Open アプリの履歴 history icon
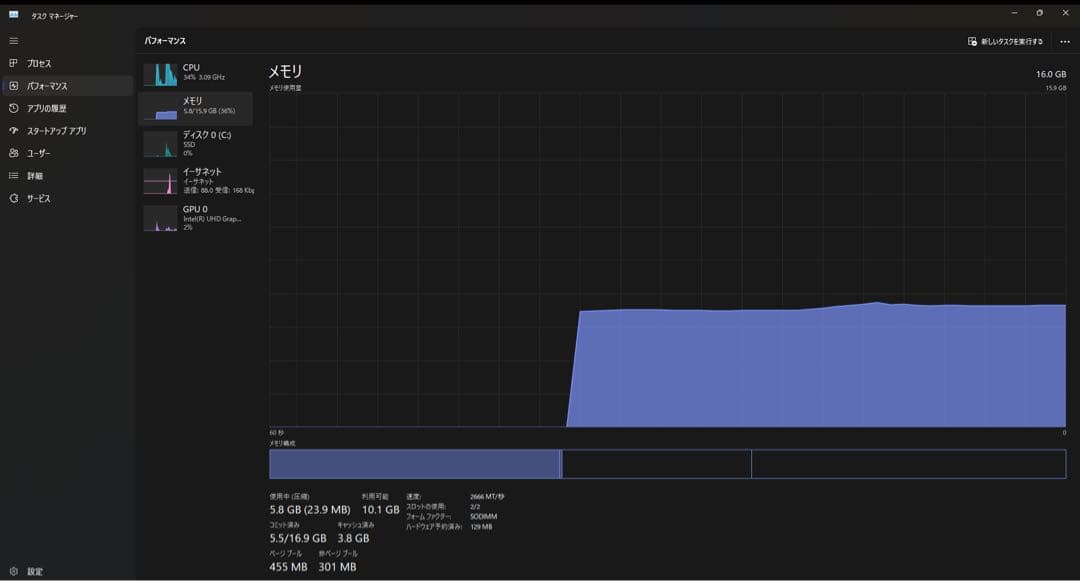 click(x=14, y=108)
